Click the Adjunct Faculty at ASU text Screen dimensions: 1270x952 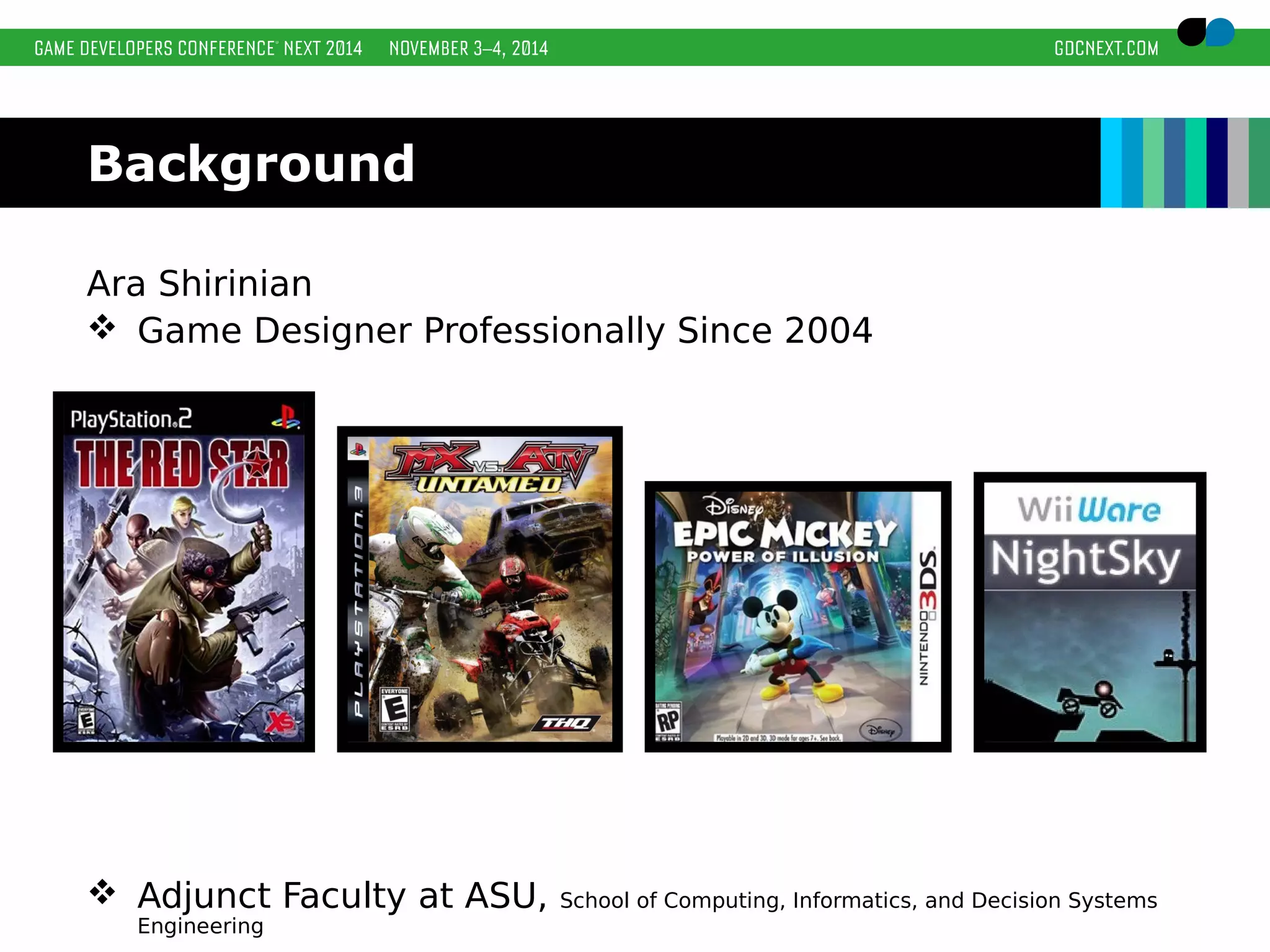click(x=342, y=896)
